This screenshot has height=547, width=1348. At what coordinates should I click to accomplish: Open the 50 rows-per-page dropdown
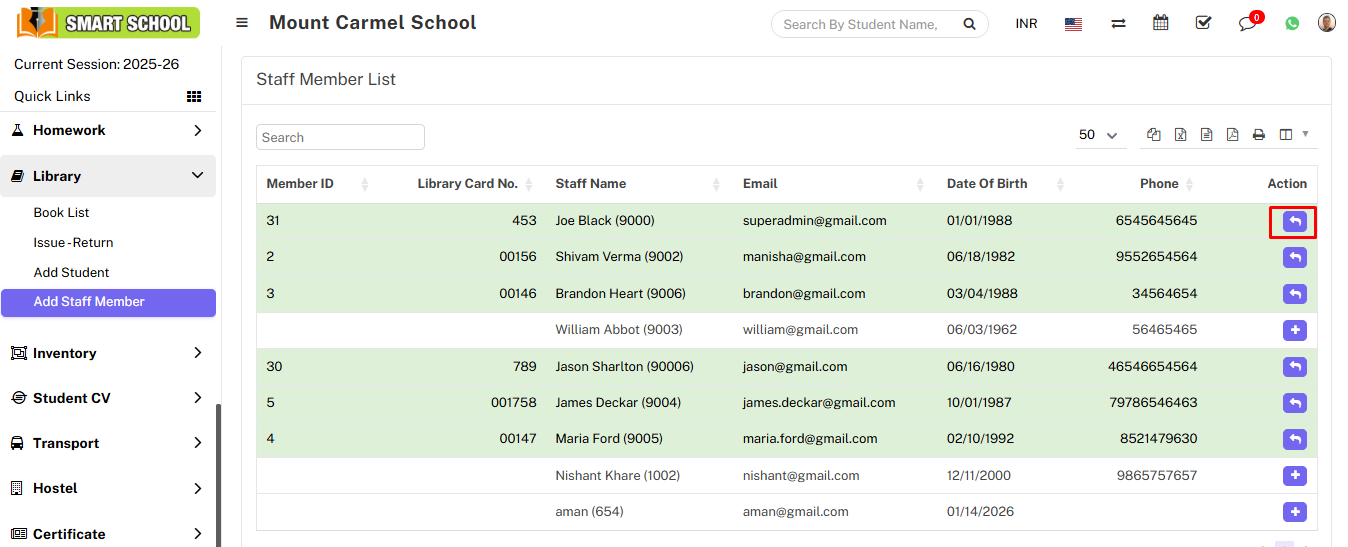1097,135
